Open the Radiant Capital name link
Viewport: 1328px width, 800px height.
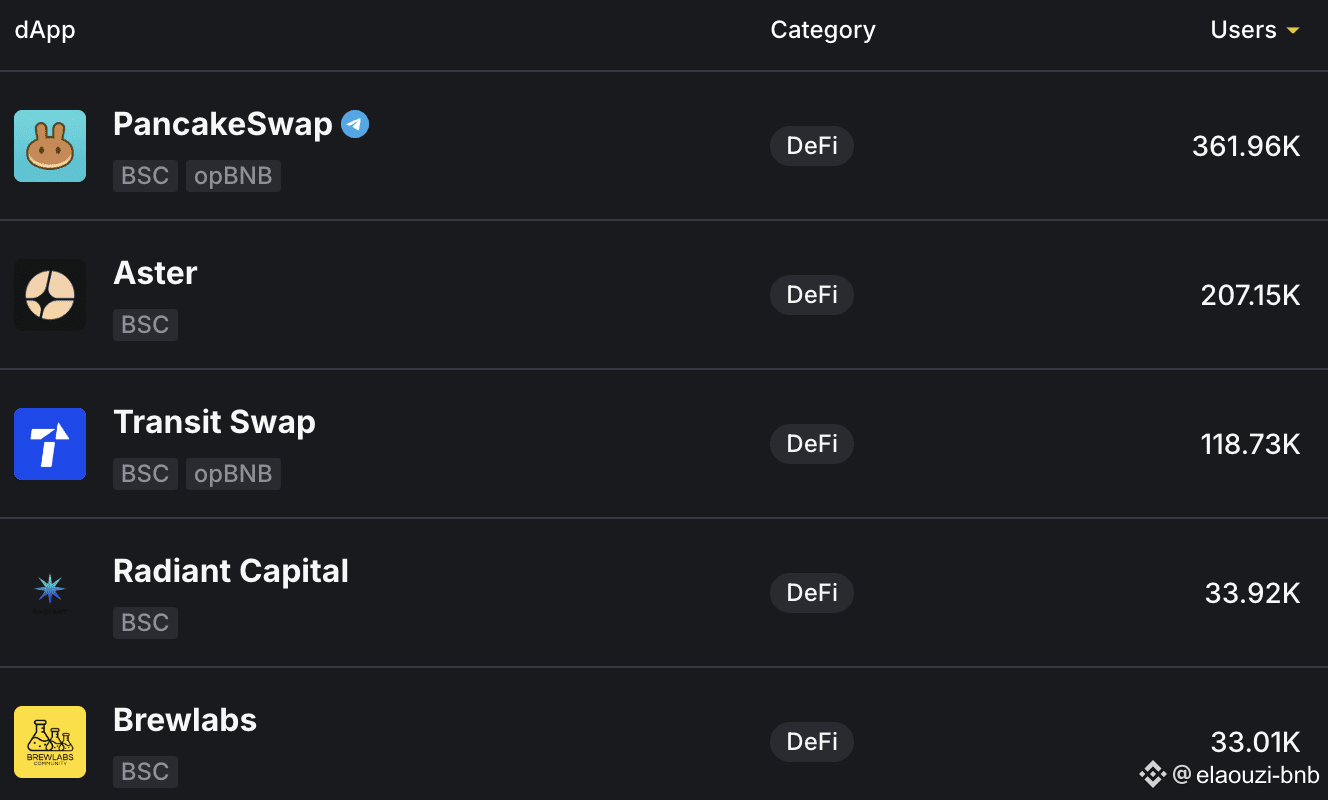tap(231, 571)
